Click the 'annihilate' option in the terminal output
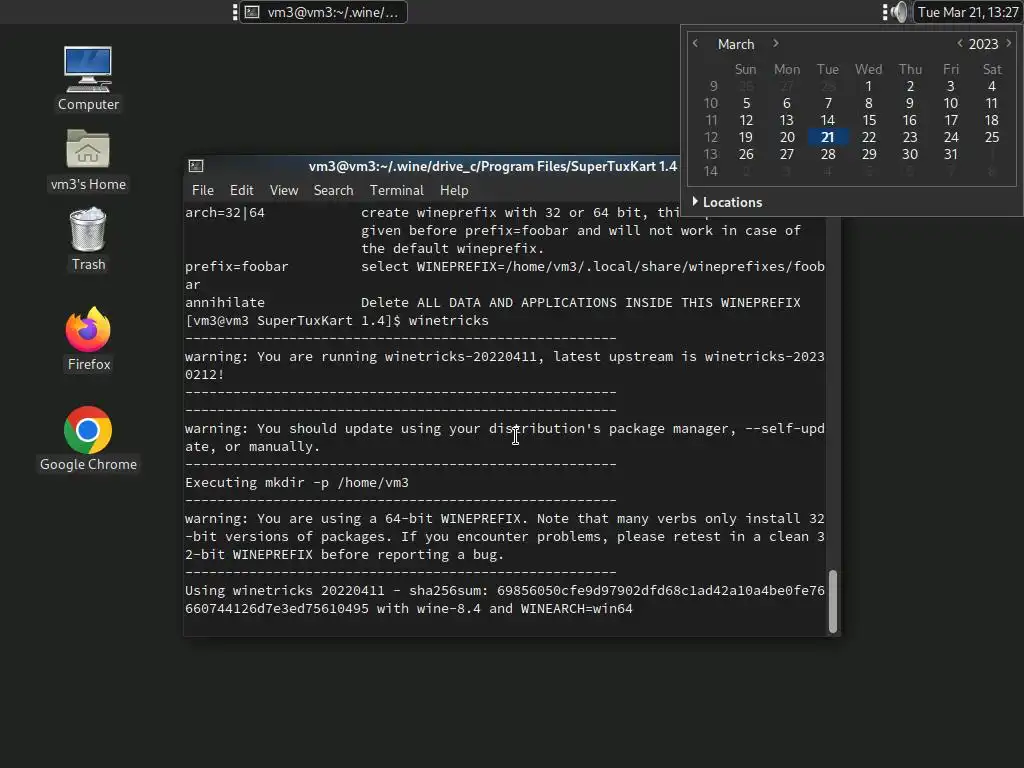The height and width of the screenshot is (768, 1024). [225, 302]
